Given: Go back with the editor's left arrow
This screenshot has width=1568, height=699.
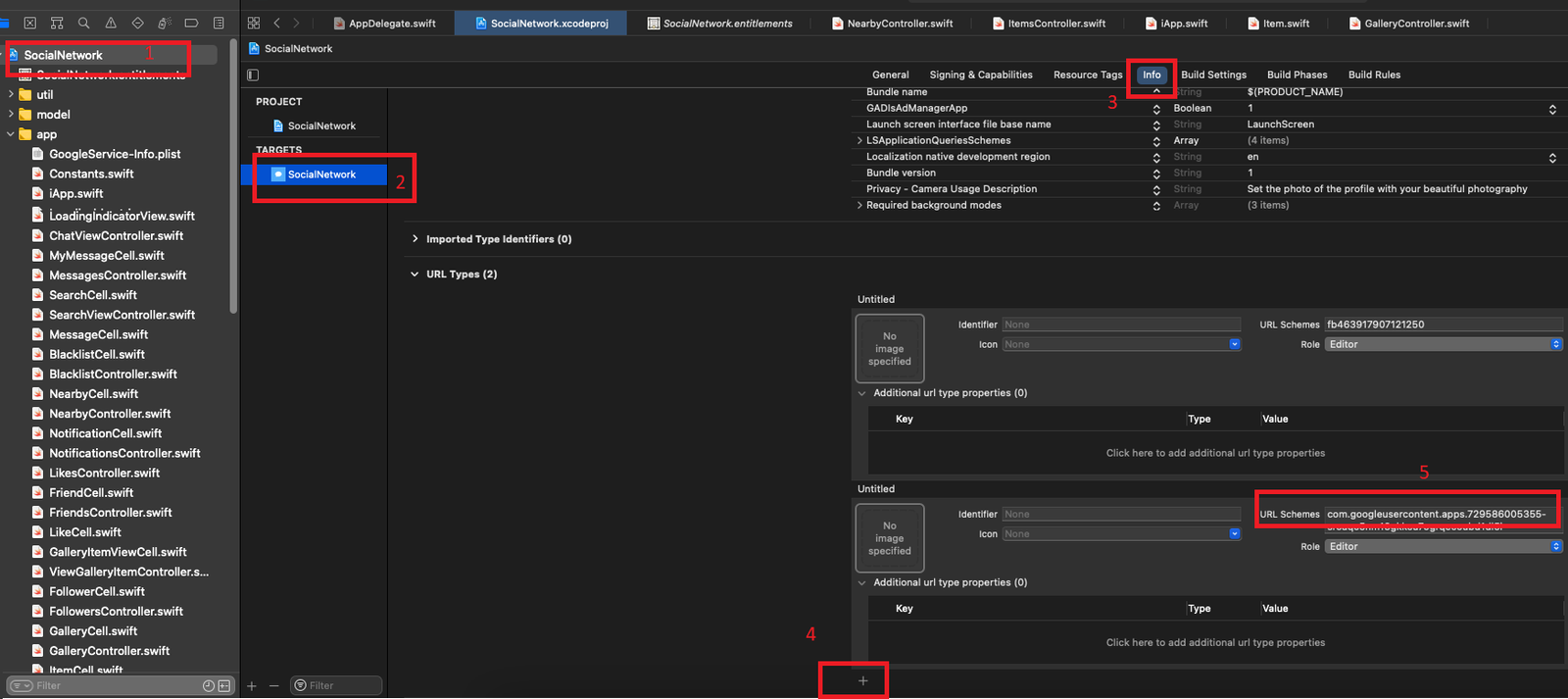Looking at the screenshot, I should tap(277, 23).
